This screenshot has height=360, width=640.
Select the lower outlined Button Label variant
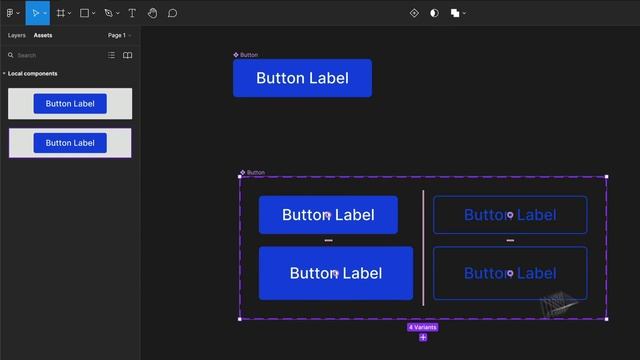coord(510,273)
